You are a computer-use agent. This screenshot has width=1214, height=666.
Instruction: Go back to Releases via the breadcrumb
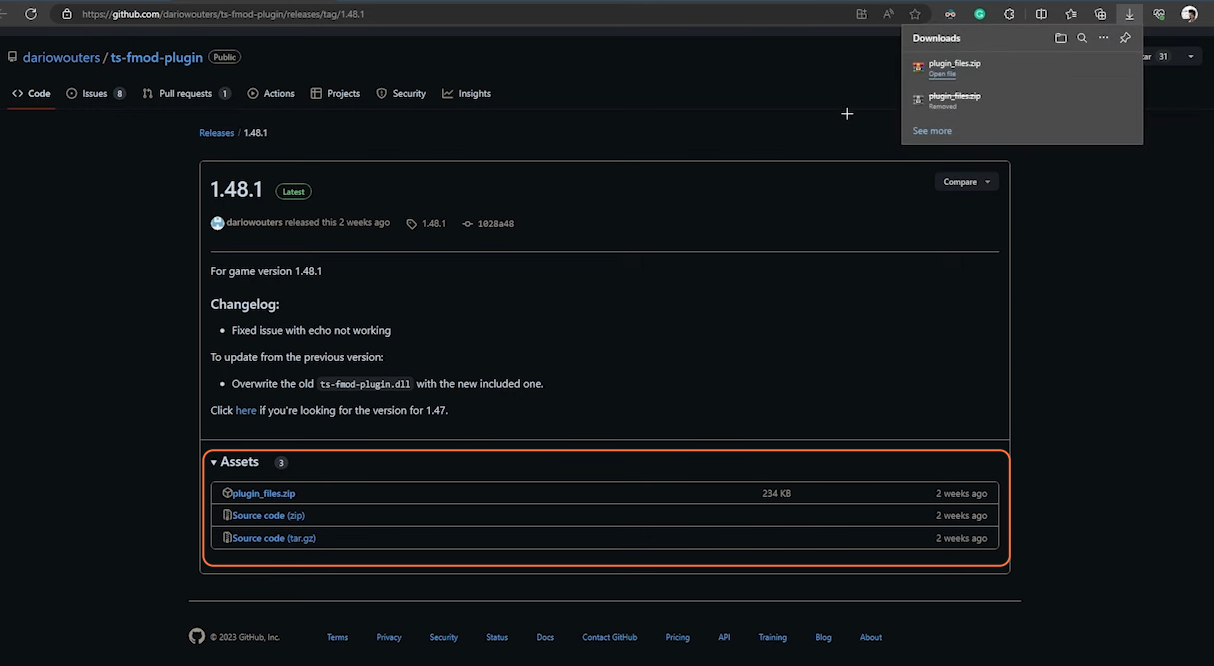point(217,133)
